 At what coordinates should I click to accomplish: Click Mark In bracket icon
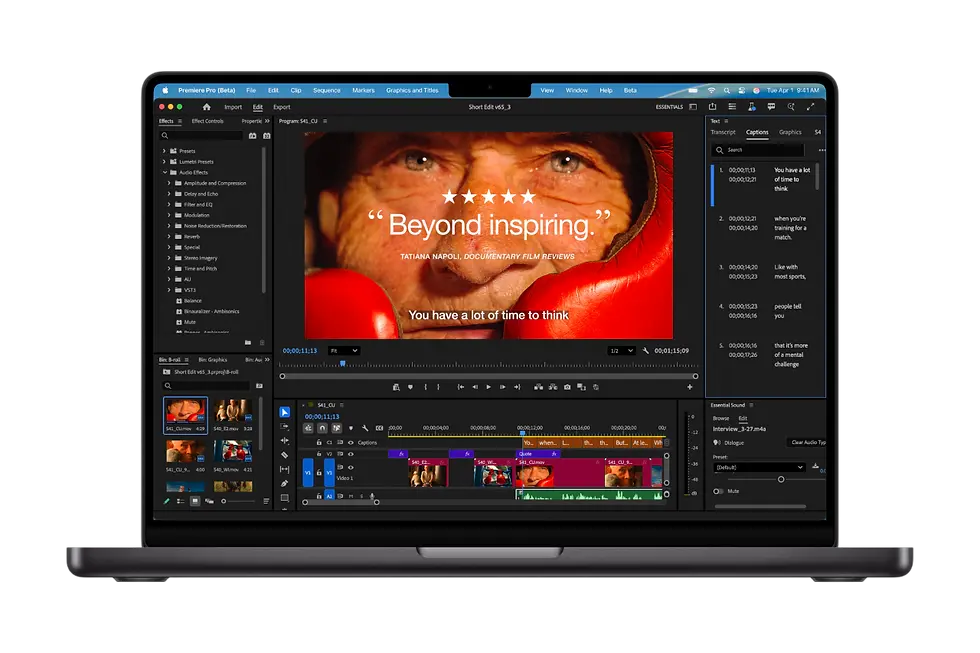click(426, 387)
